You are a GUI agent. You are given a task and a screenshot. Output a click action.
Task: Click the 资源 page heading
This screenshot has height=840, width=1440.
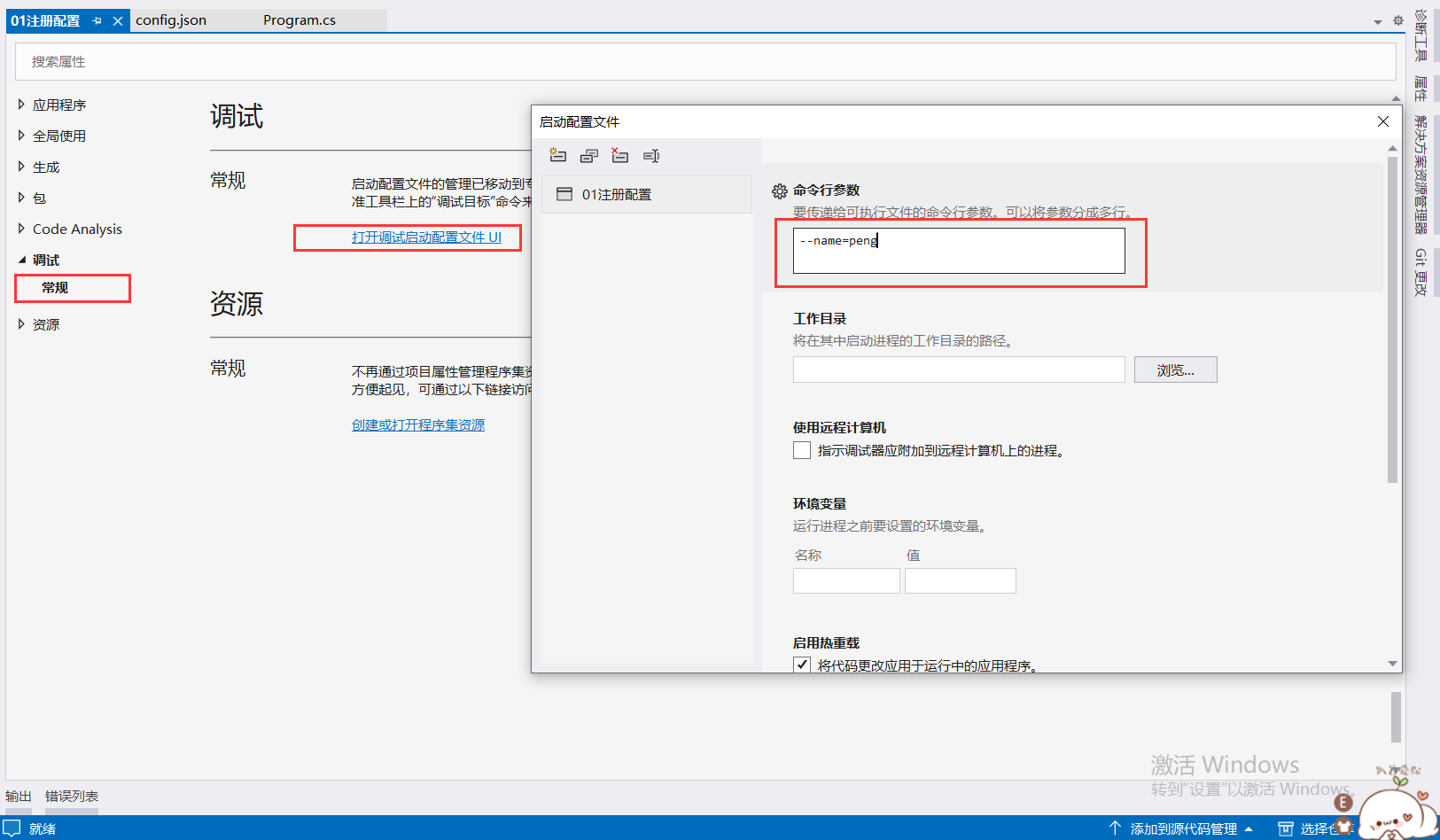(237, 304)
